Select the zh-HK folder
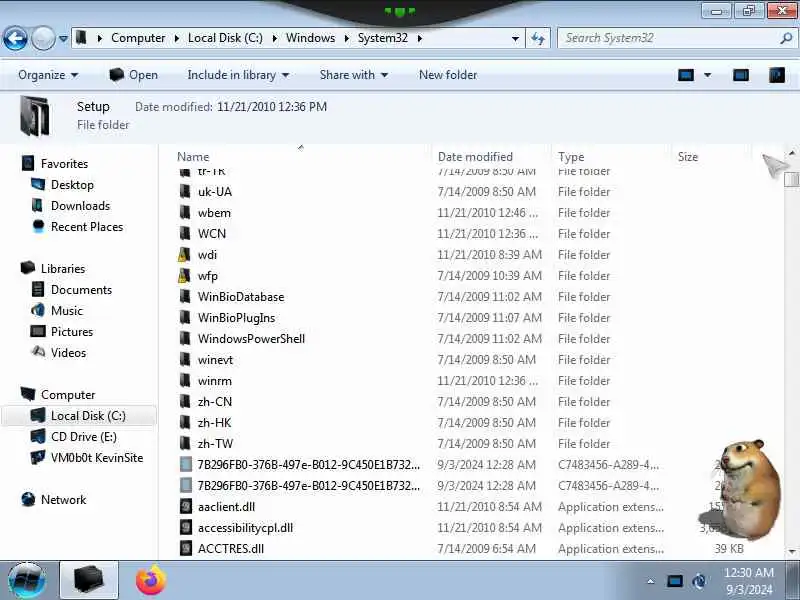The width and height of the screenshot is (800, 600). [x=214, y=422]
